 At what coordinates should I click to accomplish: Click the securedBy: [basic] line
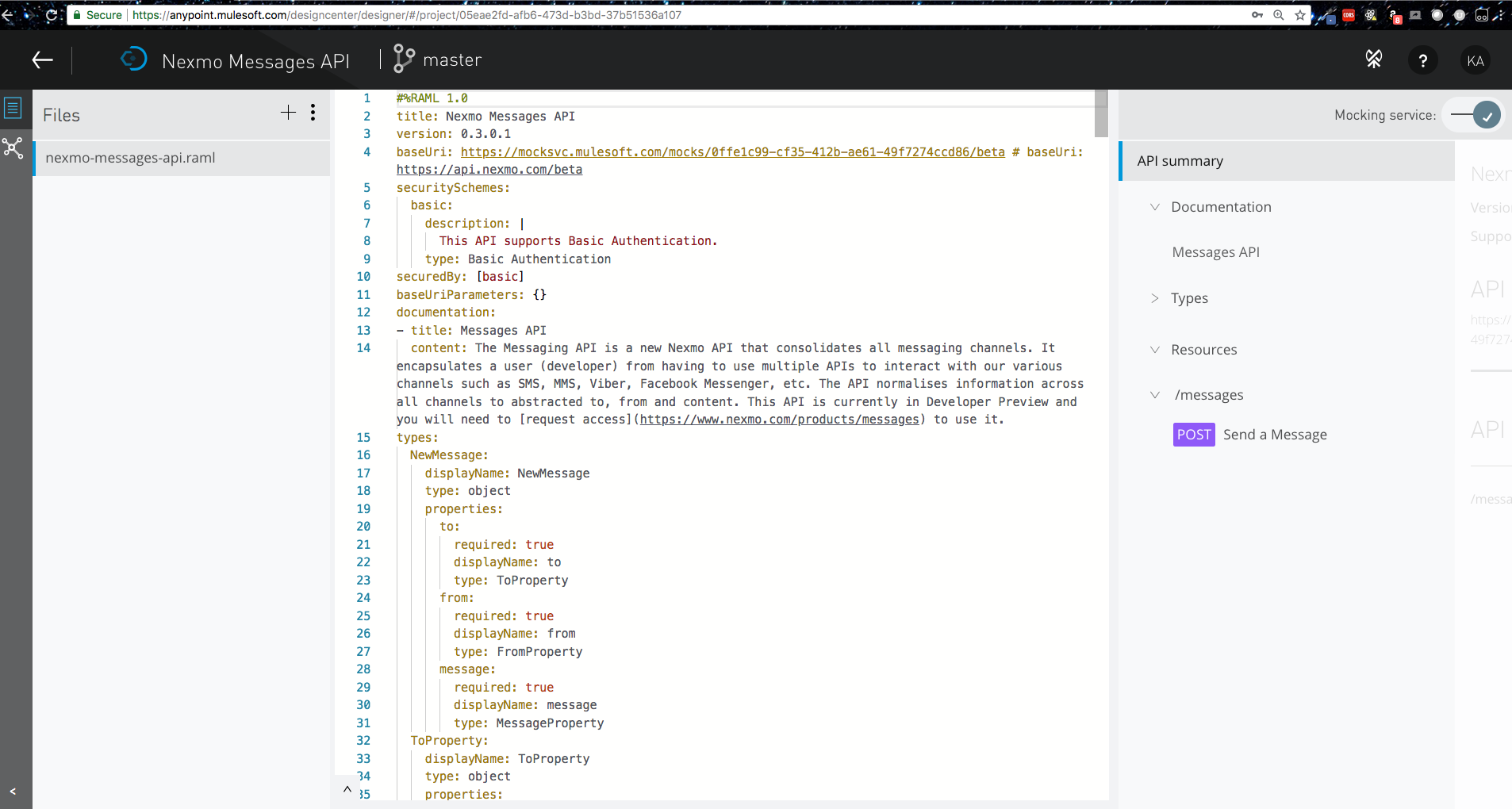(x=460, y=277)
